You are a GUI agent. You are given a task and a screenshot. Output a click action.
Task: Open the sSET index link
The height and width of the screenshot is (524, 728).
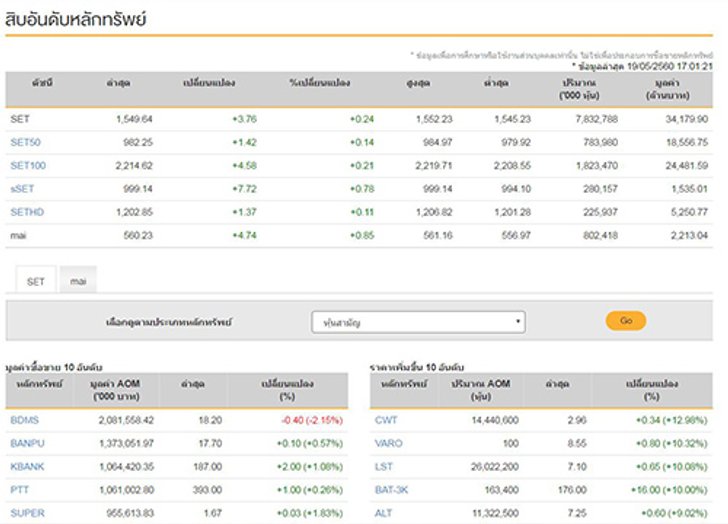[22, 189]
